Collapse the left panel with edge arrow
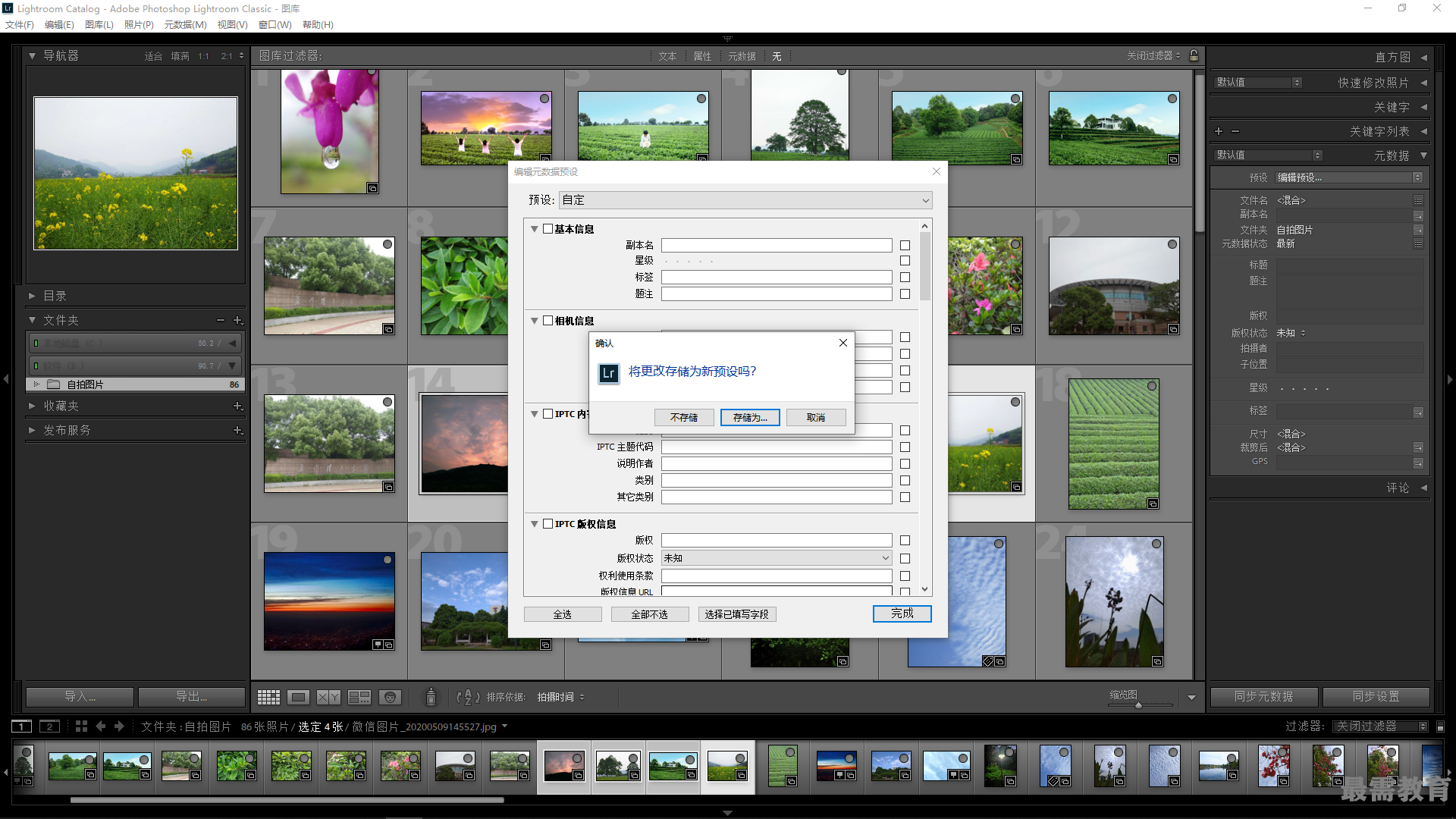 6,378
